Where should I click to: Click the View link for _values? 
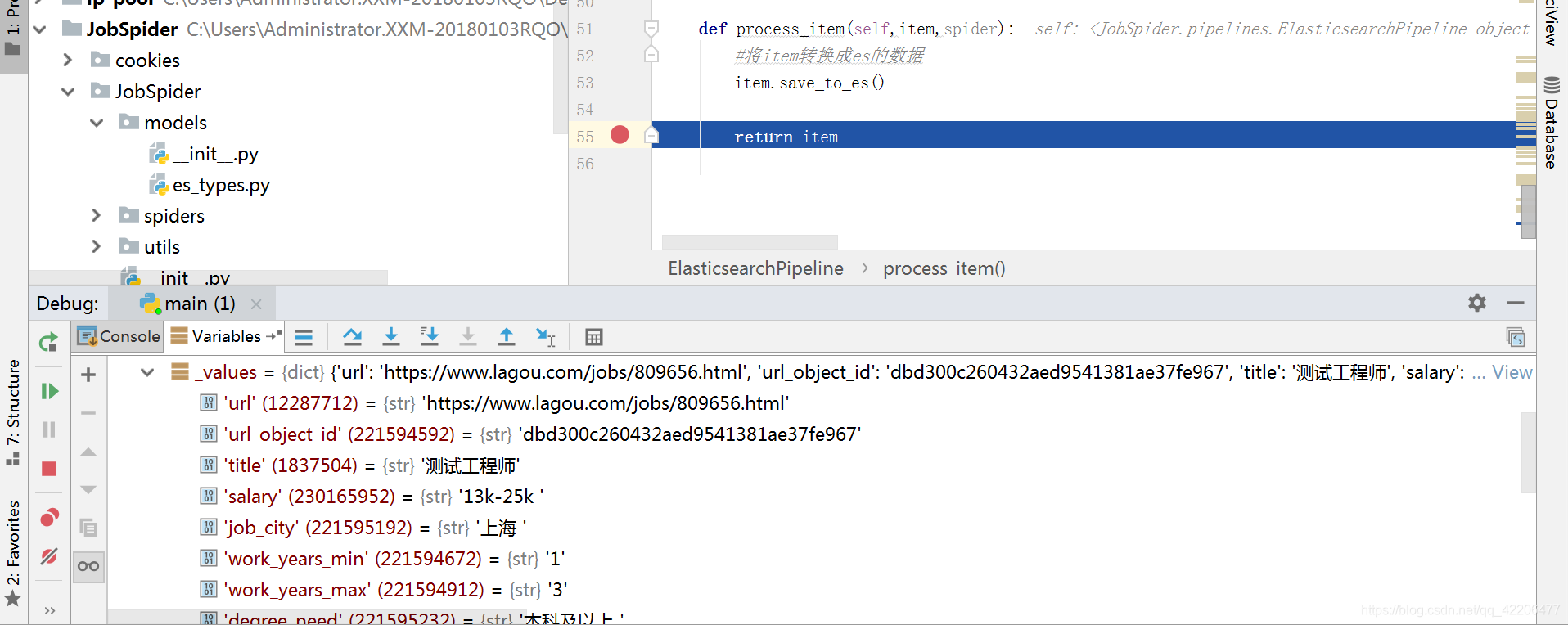coord(1512,372)
